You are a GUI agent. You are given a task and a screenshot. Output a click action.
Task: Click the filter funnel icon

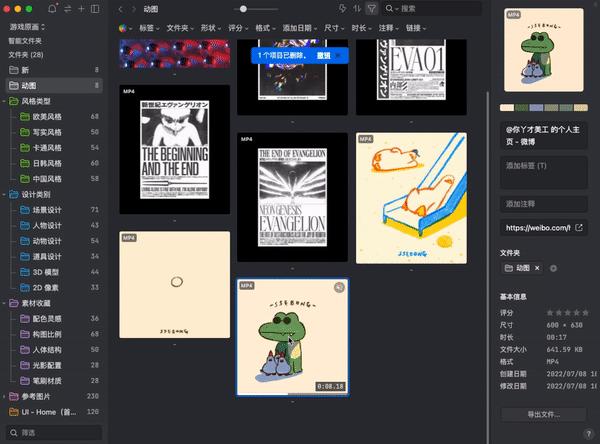click(x=372, y=8)
